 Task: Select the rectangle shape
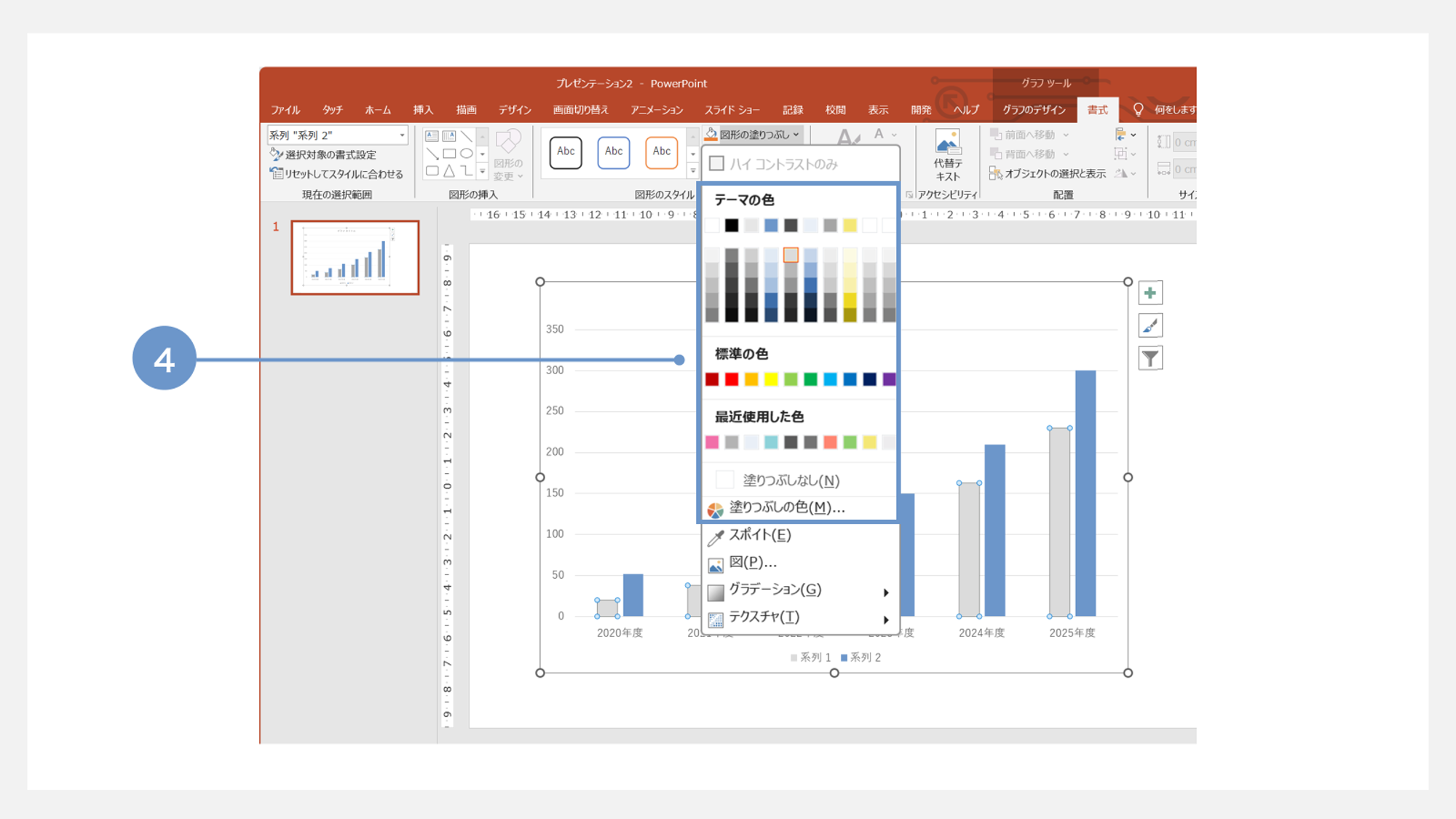tap(449, 154)
